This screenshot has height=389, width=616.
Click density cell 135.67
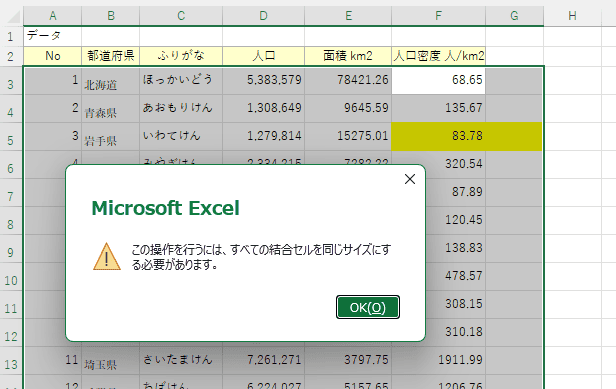click(x=438, y=108)
